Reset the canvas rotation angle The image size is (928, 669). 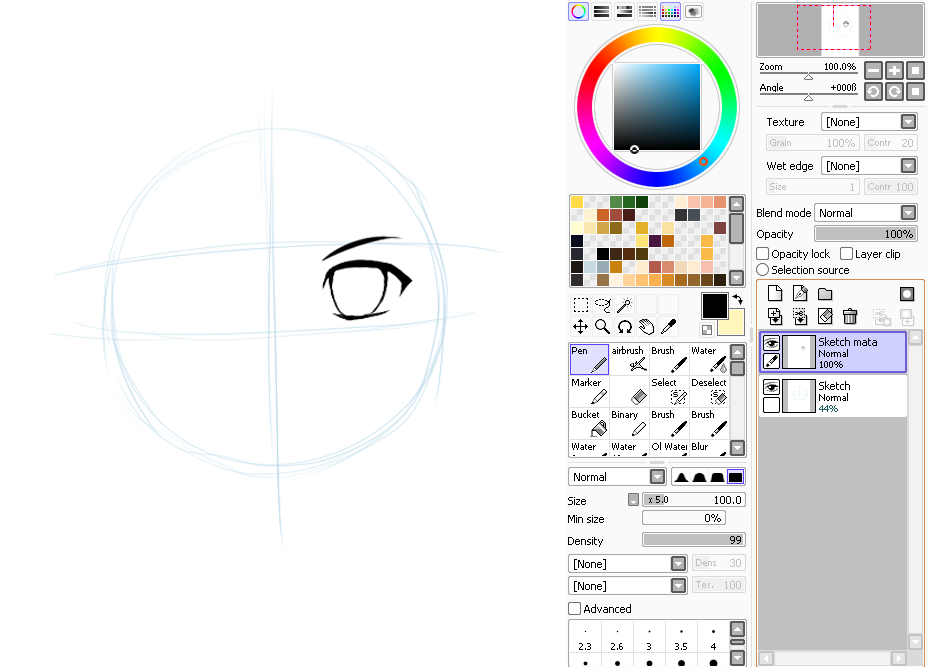[x=915, y=92]
